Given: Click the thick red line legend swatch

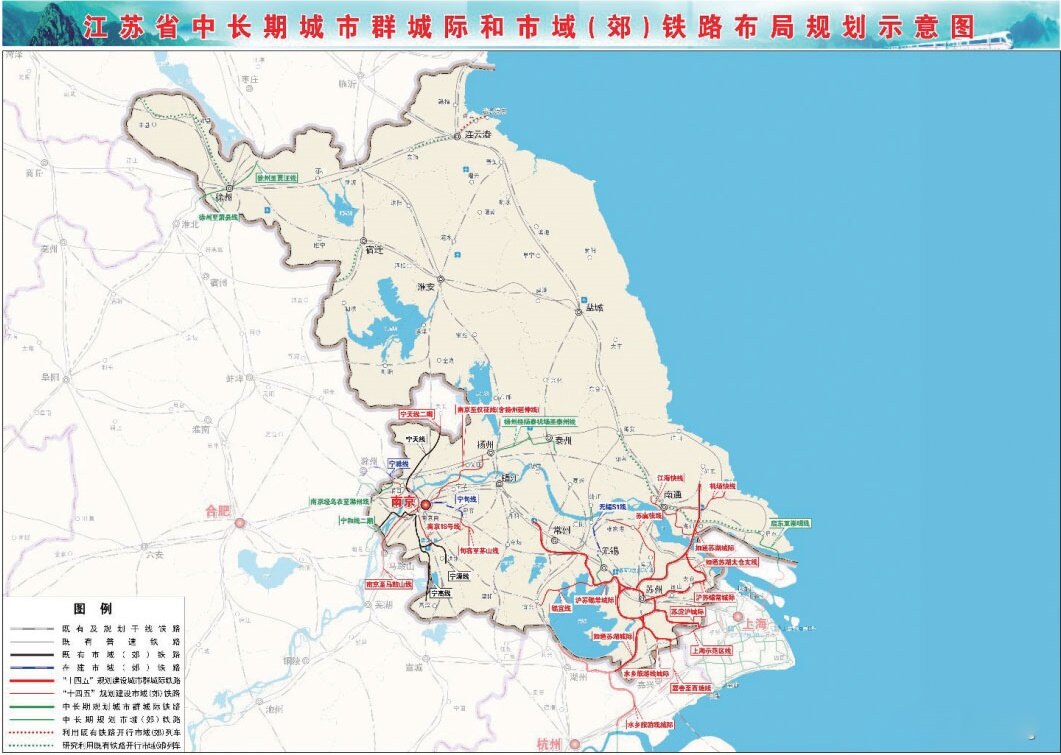Looking at the screenshot, I should coord(32,680).
